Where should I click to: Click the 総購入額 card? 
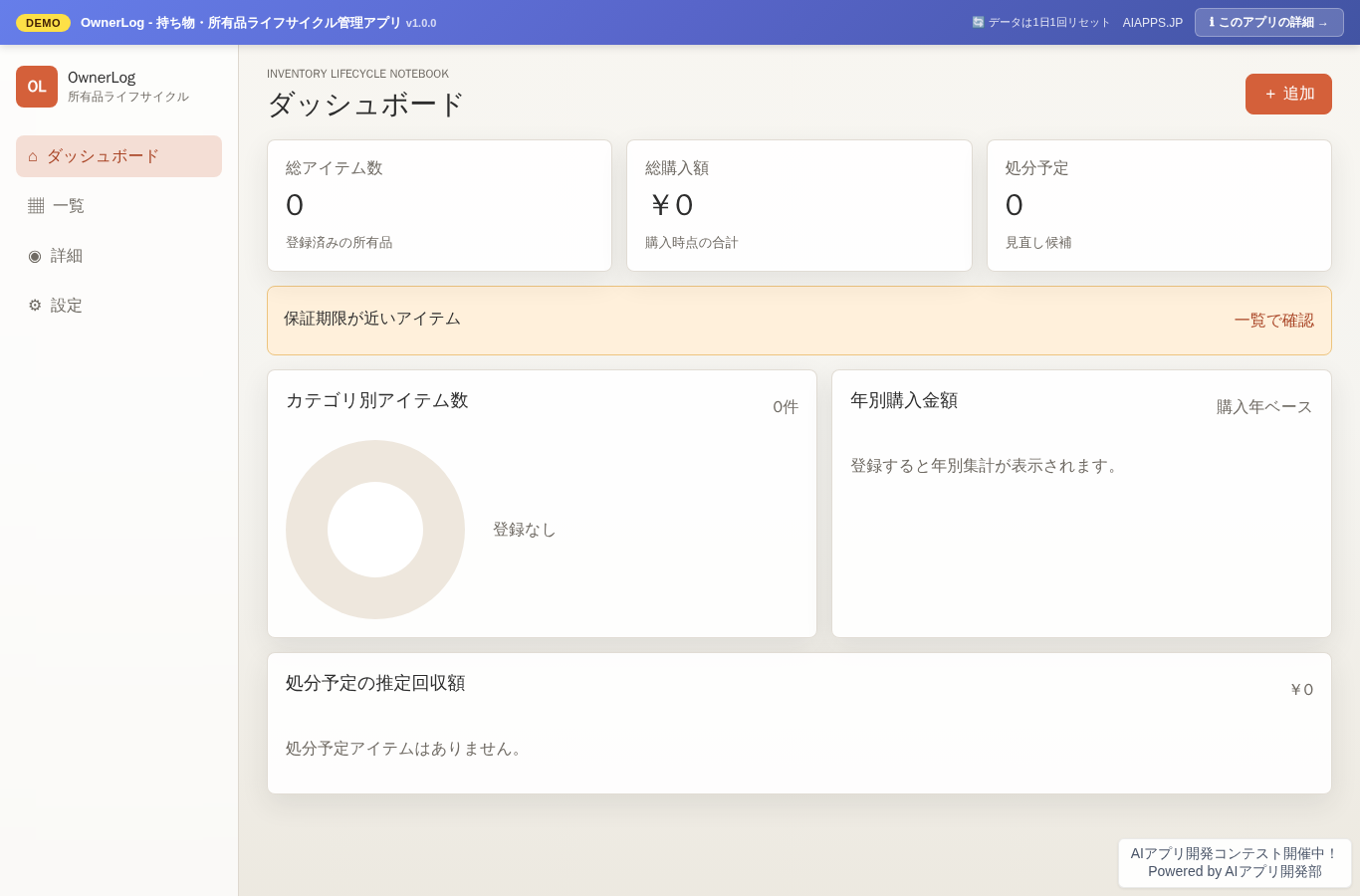pyautogui.click(x=798, y=205)
